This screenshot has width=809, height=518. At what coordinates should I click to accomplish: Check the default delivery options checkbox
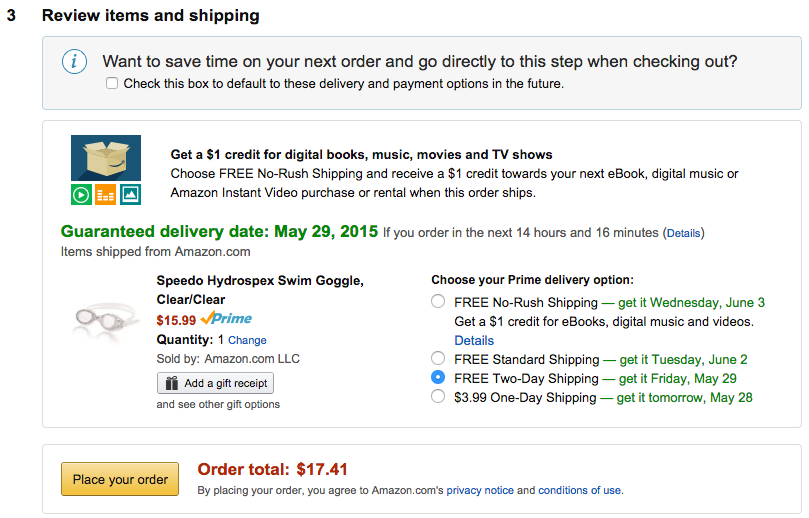[x=112, y=84]
